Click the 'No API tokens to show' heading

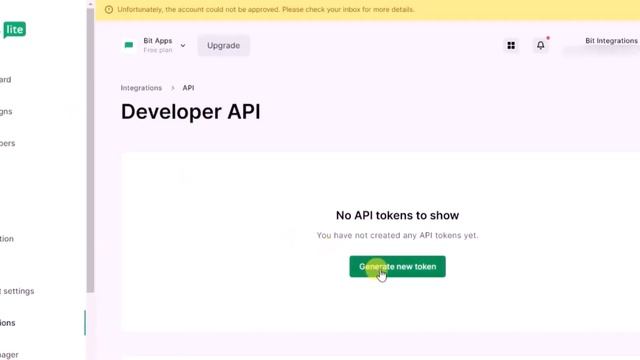[397, 216]
